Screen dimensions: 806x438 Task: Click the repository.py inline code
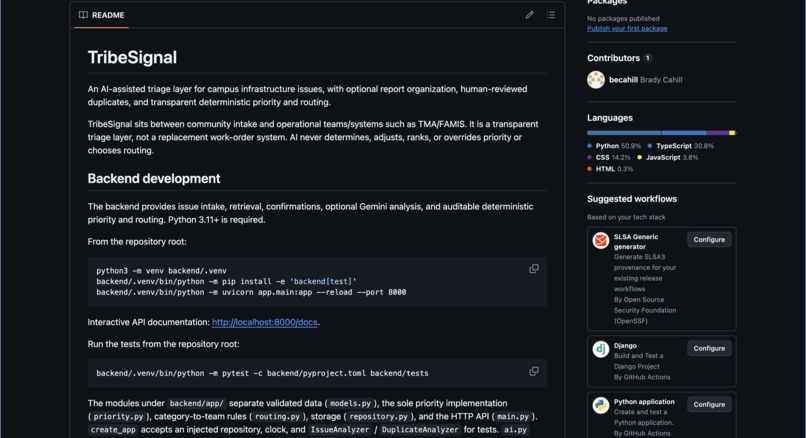tap(376, 416)
